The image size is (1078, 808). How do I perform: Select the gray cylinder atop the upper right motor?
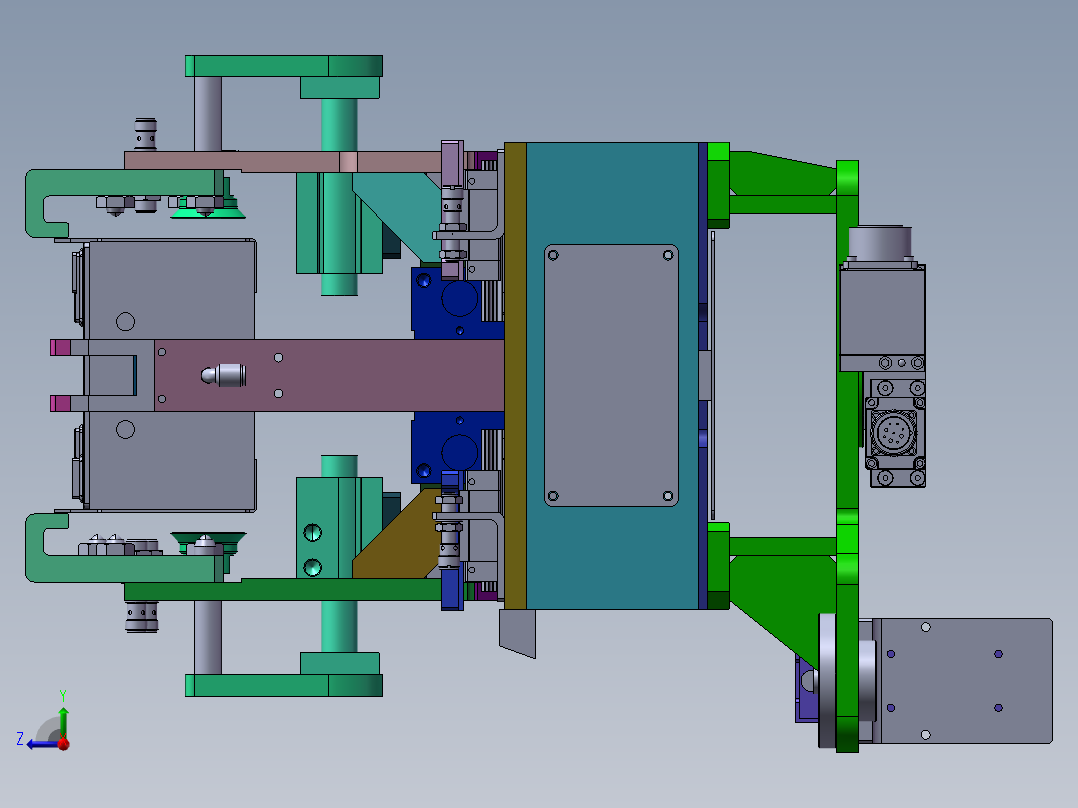[880, 243]
